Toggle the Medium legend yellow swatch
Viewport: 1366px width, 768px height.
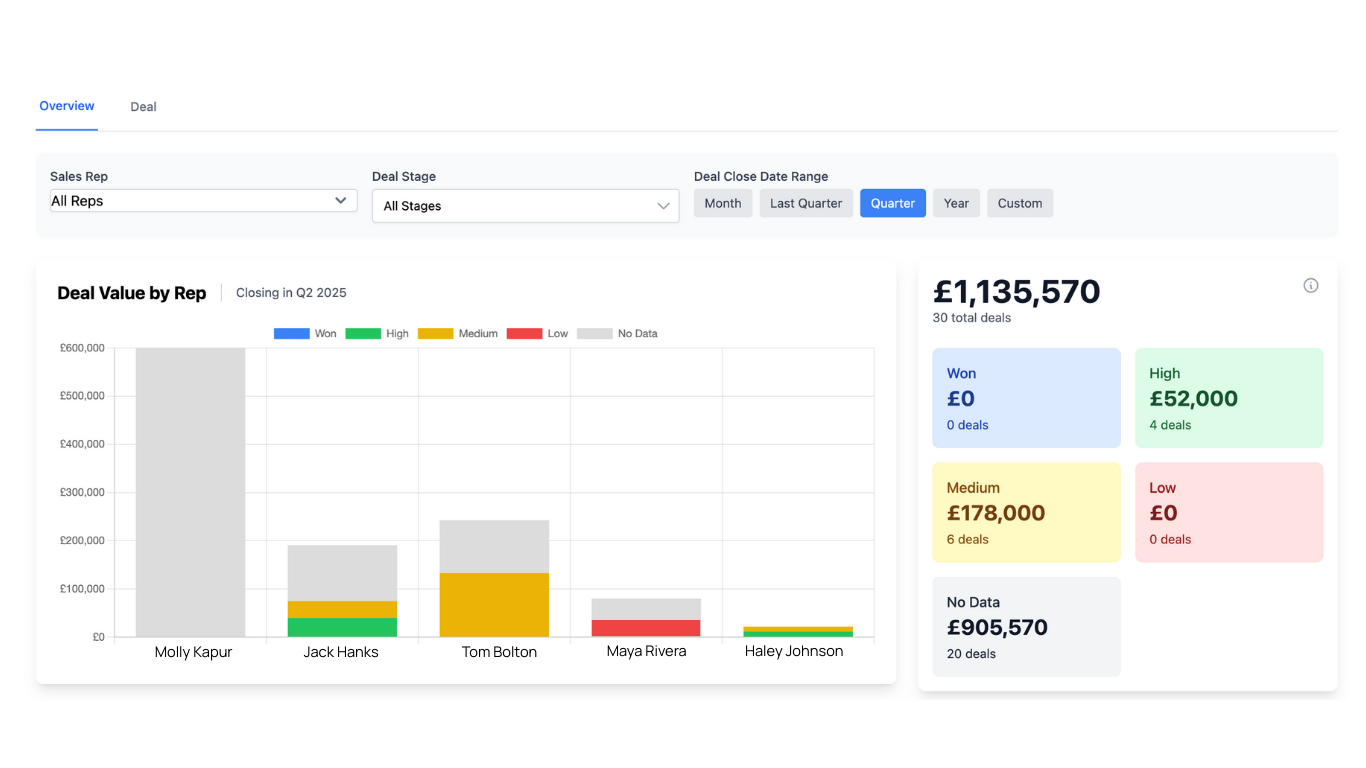pos(435,334)
